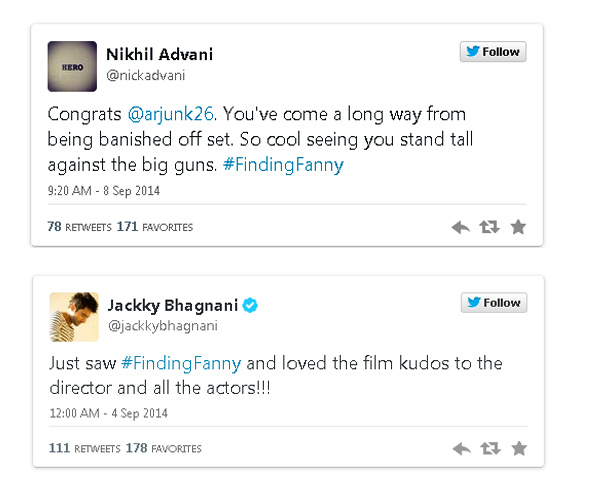The image size is (600, 500).
Task: Open the 9:20 AM - 8 Sep 2014 timestamp
Action: click(x=104, y=190)
